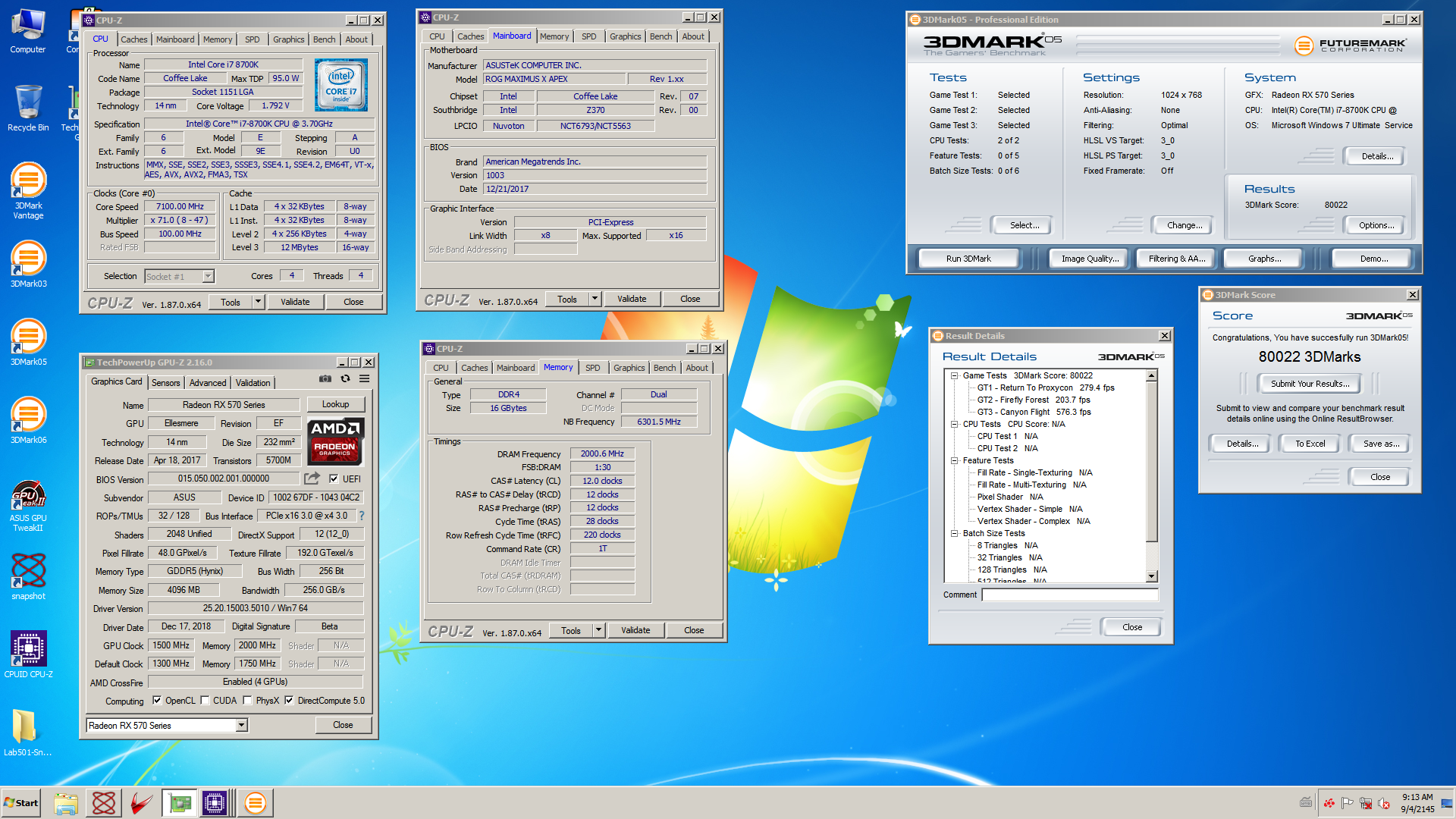Click the Result Details scroll down arrow

click(1151, 576)
